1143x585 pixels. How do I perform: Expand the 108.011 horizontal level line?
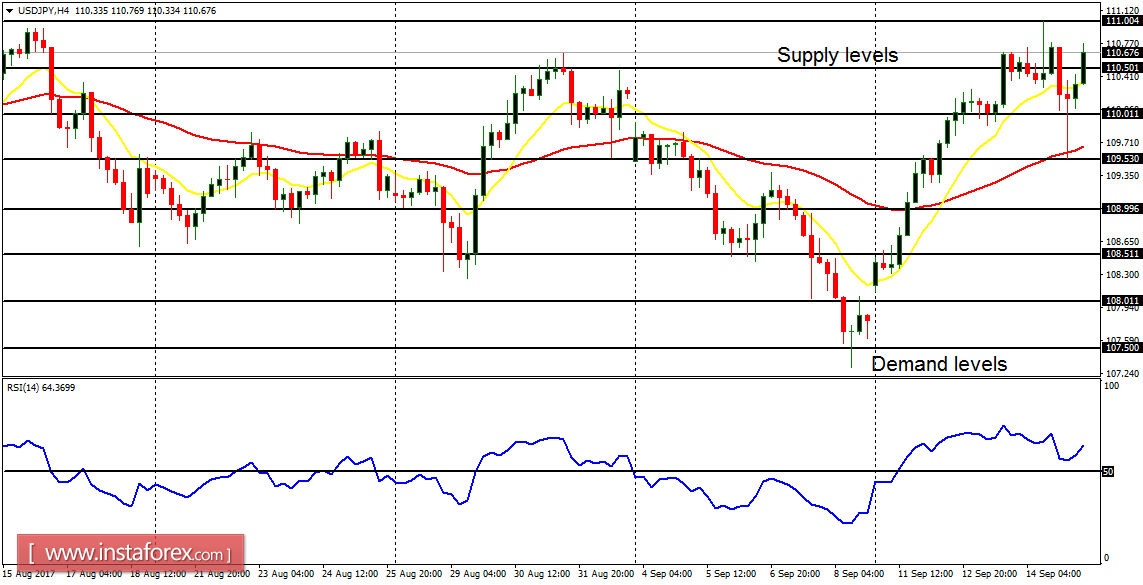pyautogui.click(x=1121, y=301)
